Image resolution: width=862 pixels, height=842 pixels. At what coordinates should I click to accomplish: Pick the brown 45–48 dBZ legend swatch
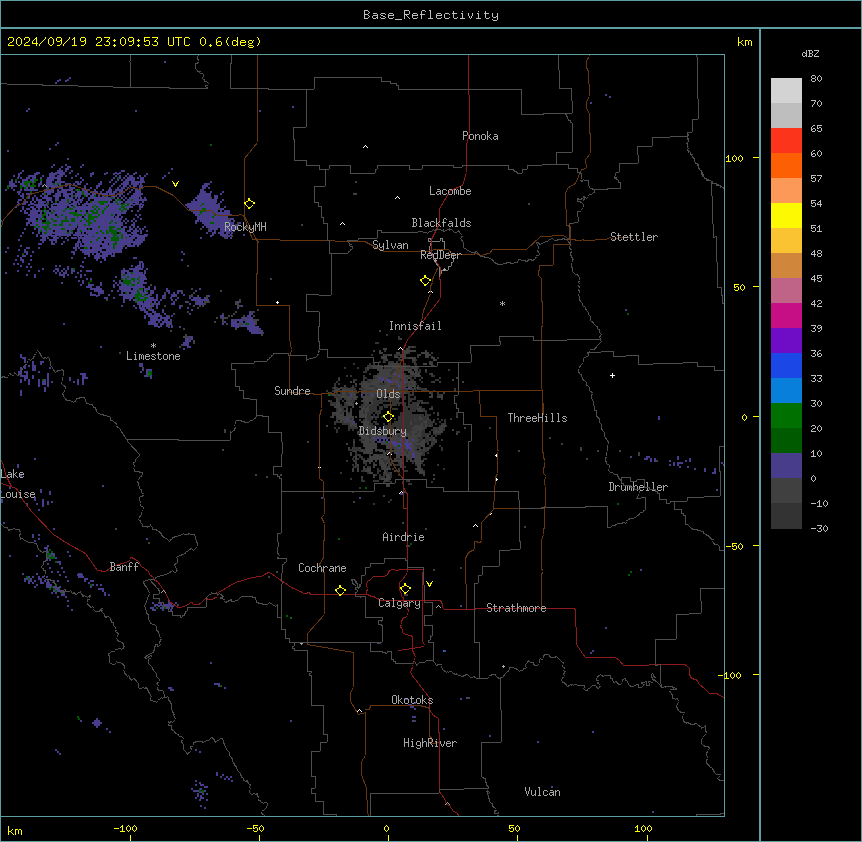pos(786,265)
